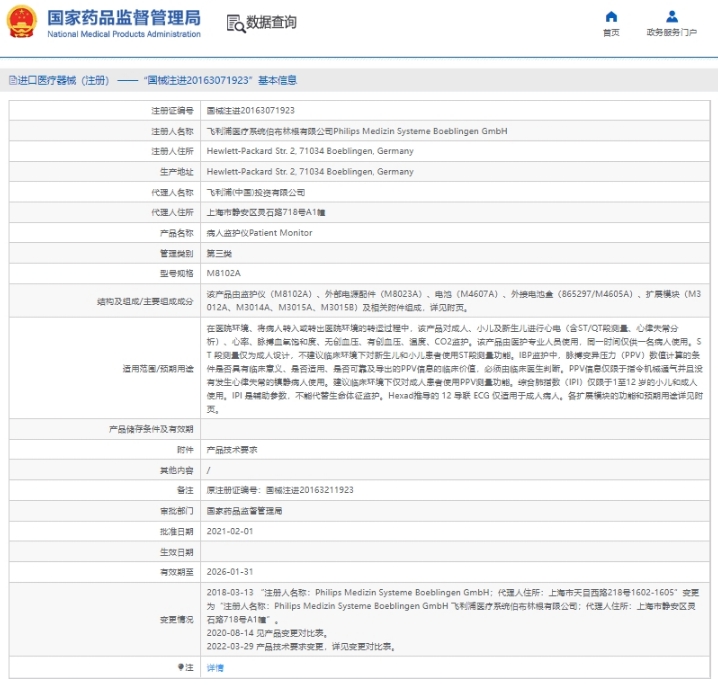Click the 首页 text label
This screenshot has height=685, width=718.
611,33
